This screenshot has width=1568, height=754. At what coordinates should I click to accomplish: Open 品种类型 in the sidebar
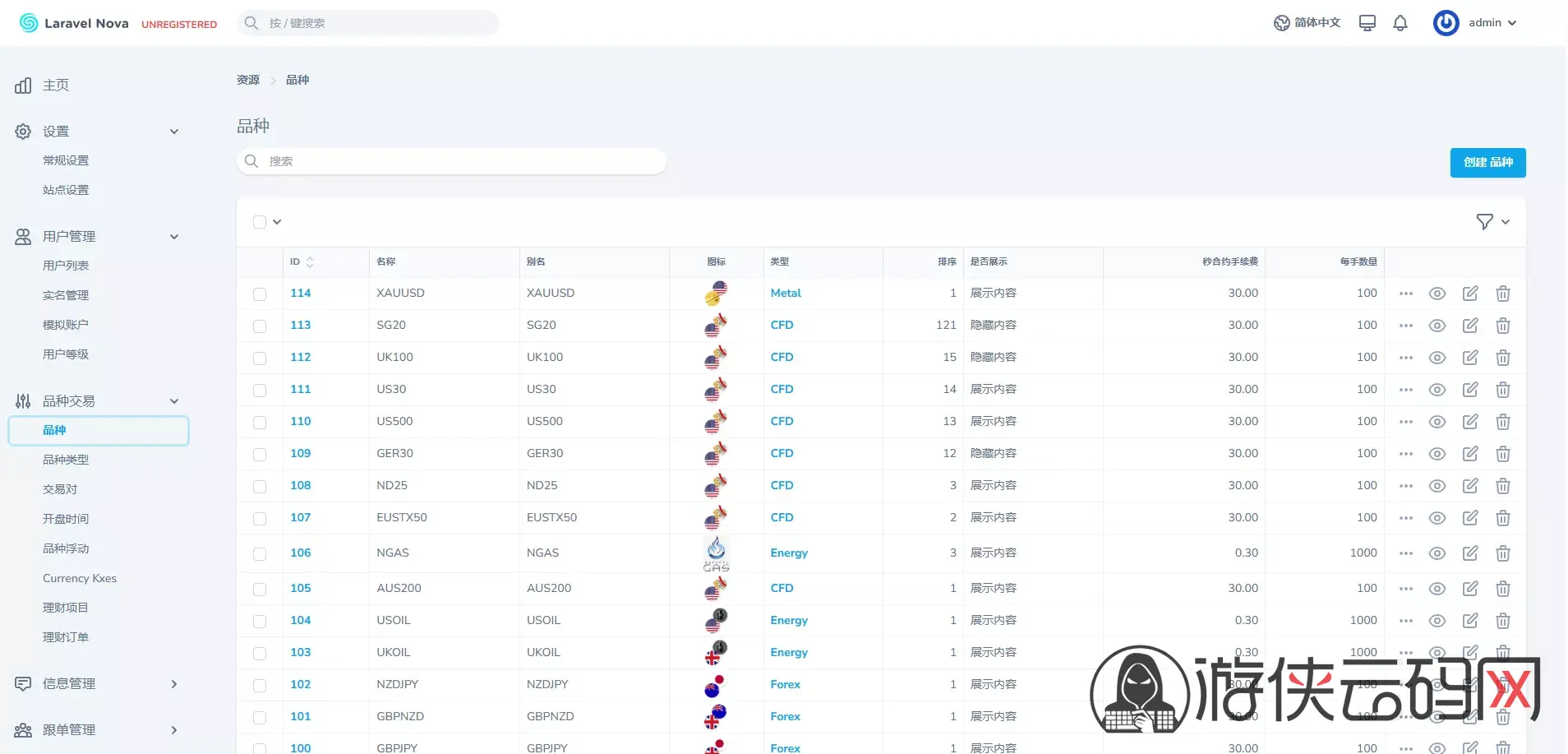tap(66, 460)
